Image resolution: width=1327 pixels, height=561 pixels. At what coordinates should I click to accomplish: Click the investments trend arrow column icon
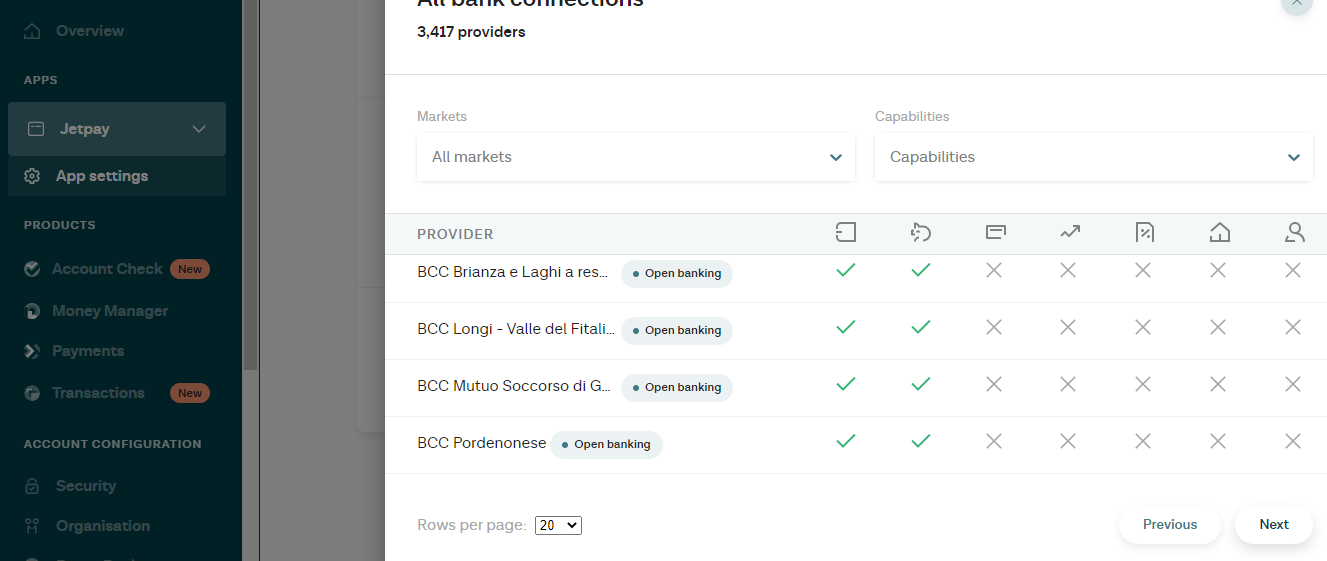pos(1070,233)
